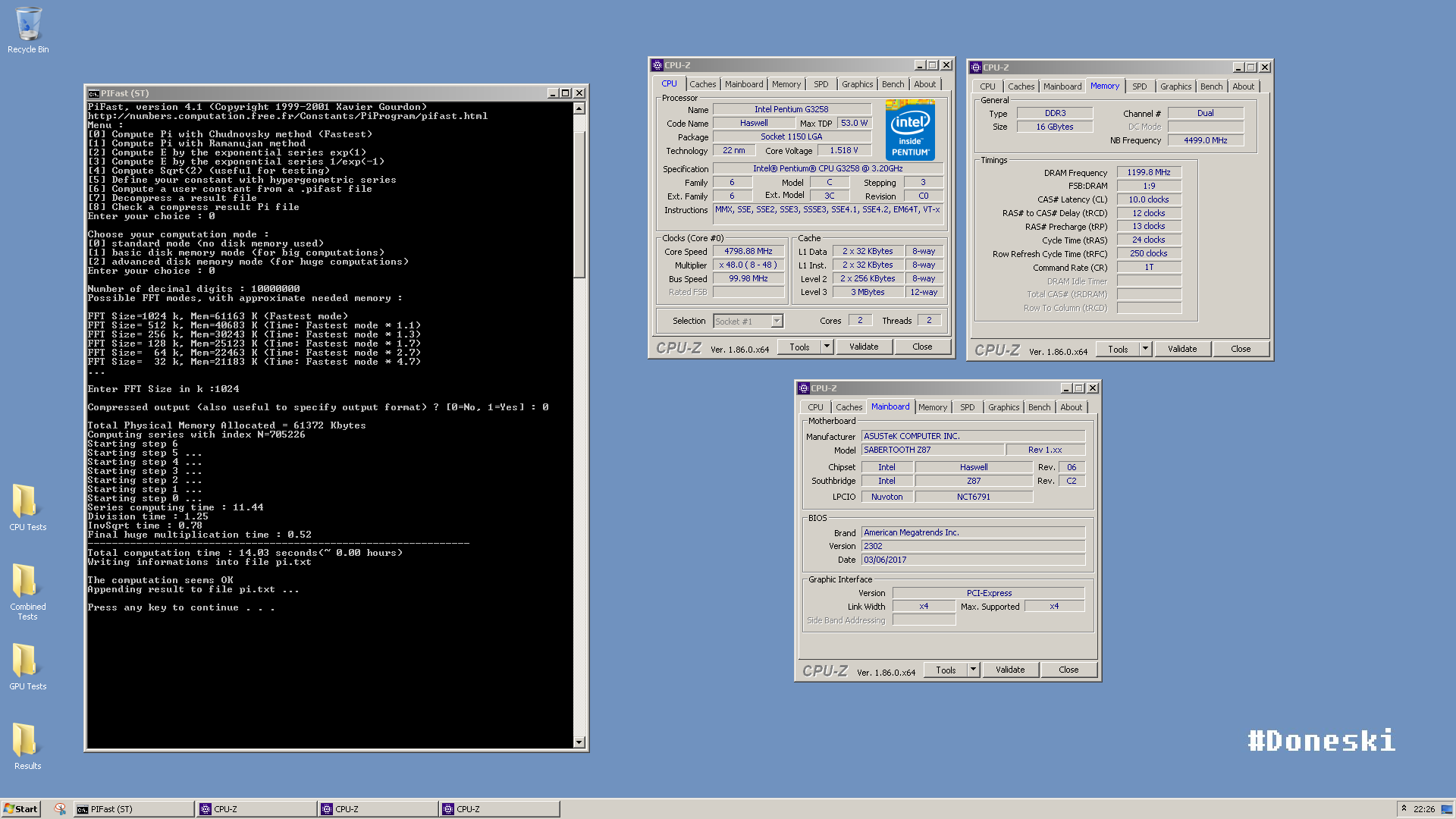Click the Core Voltage 1.518 V field
1456x819 pixels.
[844, 150]
